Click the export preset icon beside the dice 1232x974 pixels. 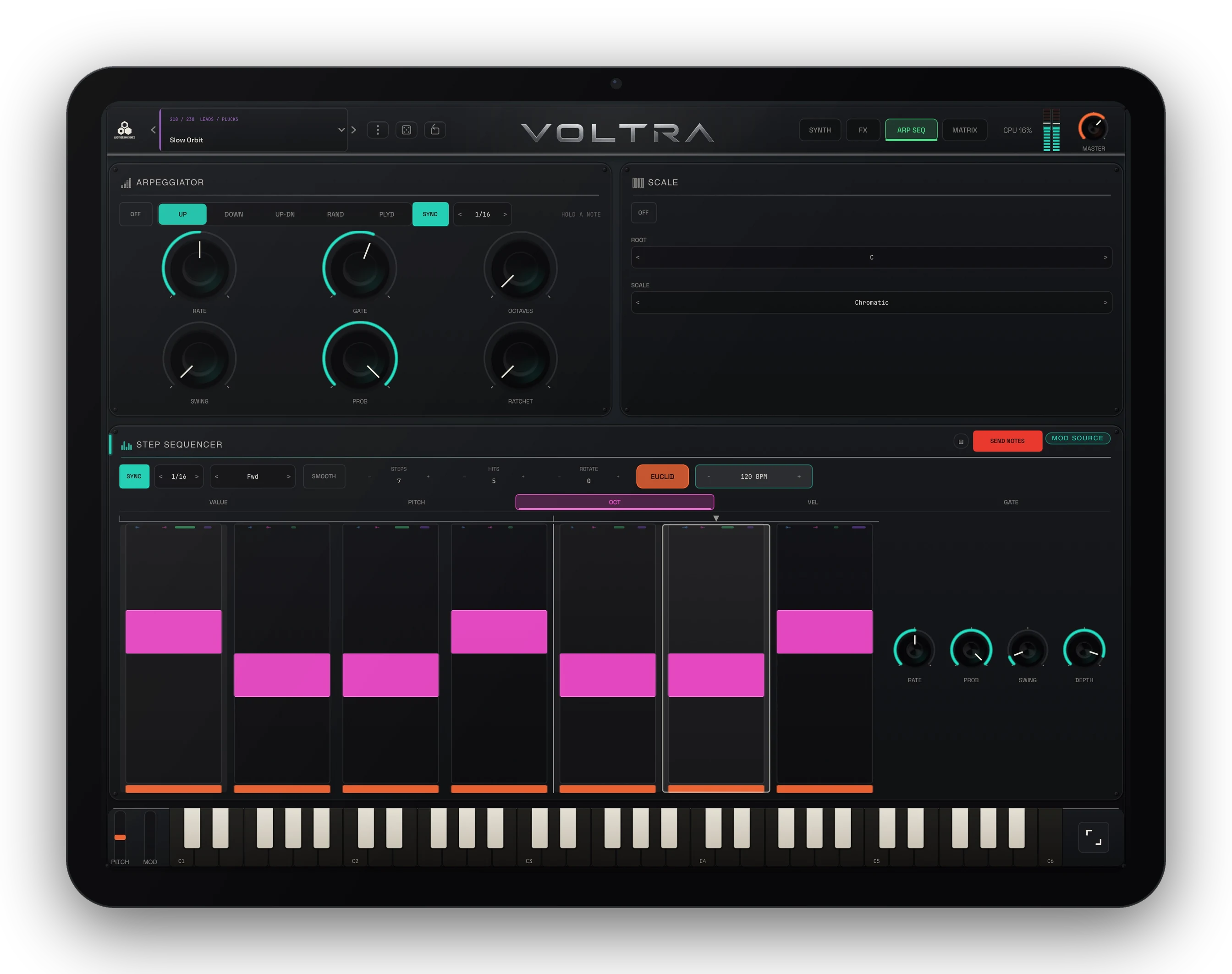pyautogui.click(x=435, y=130)
